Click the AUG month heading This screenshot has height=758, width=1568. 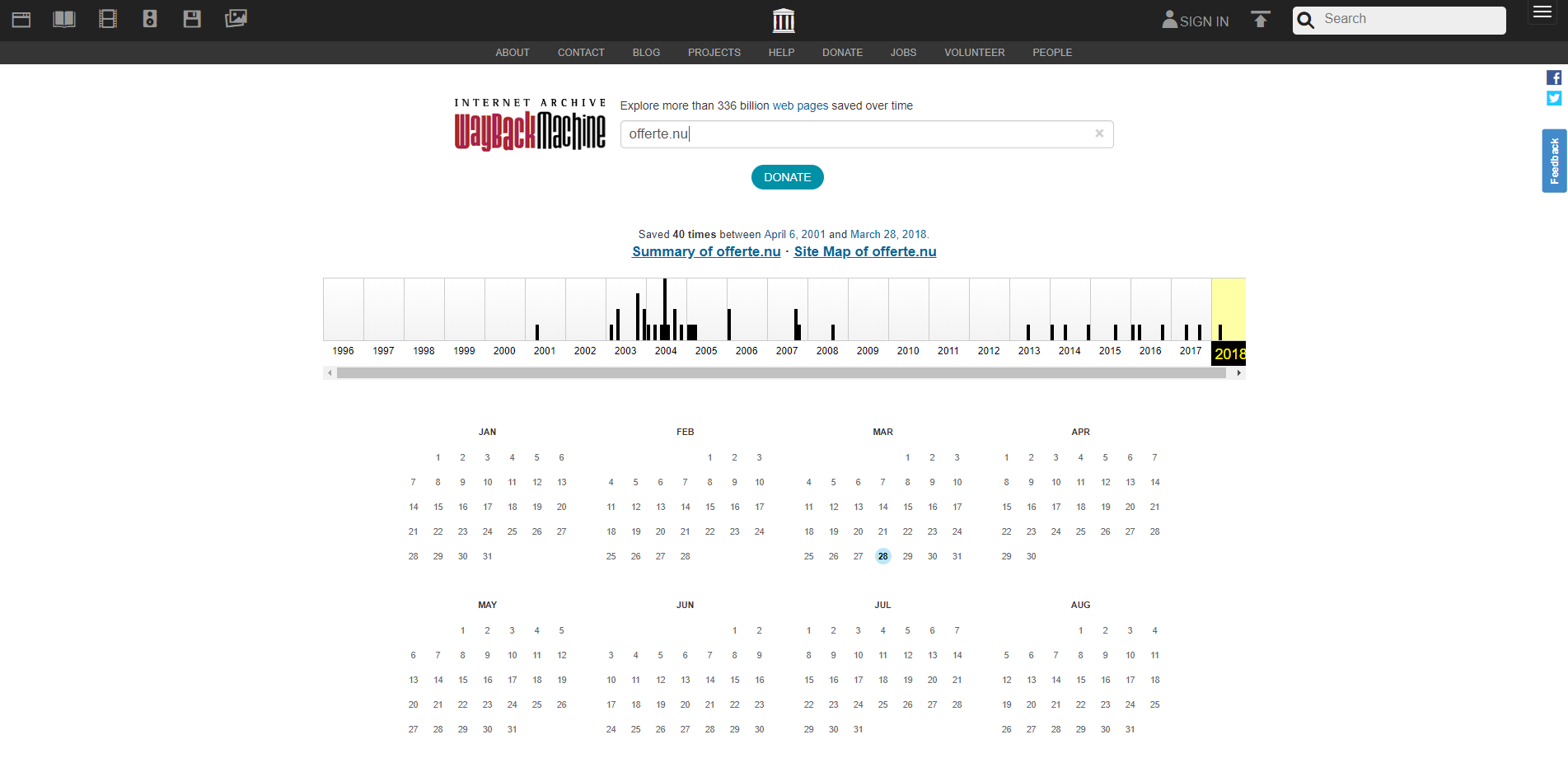point(1080,606)
